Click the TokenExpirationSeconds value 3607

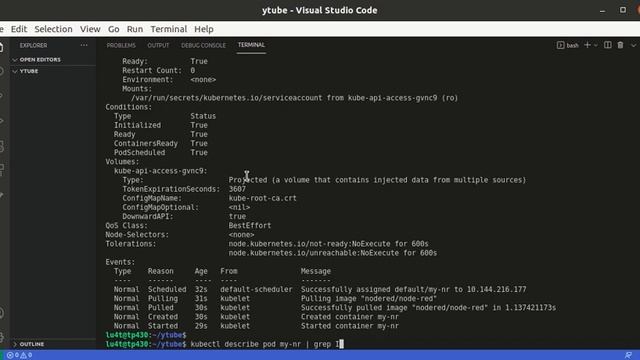click(237, 189)
